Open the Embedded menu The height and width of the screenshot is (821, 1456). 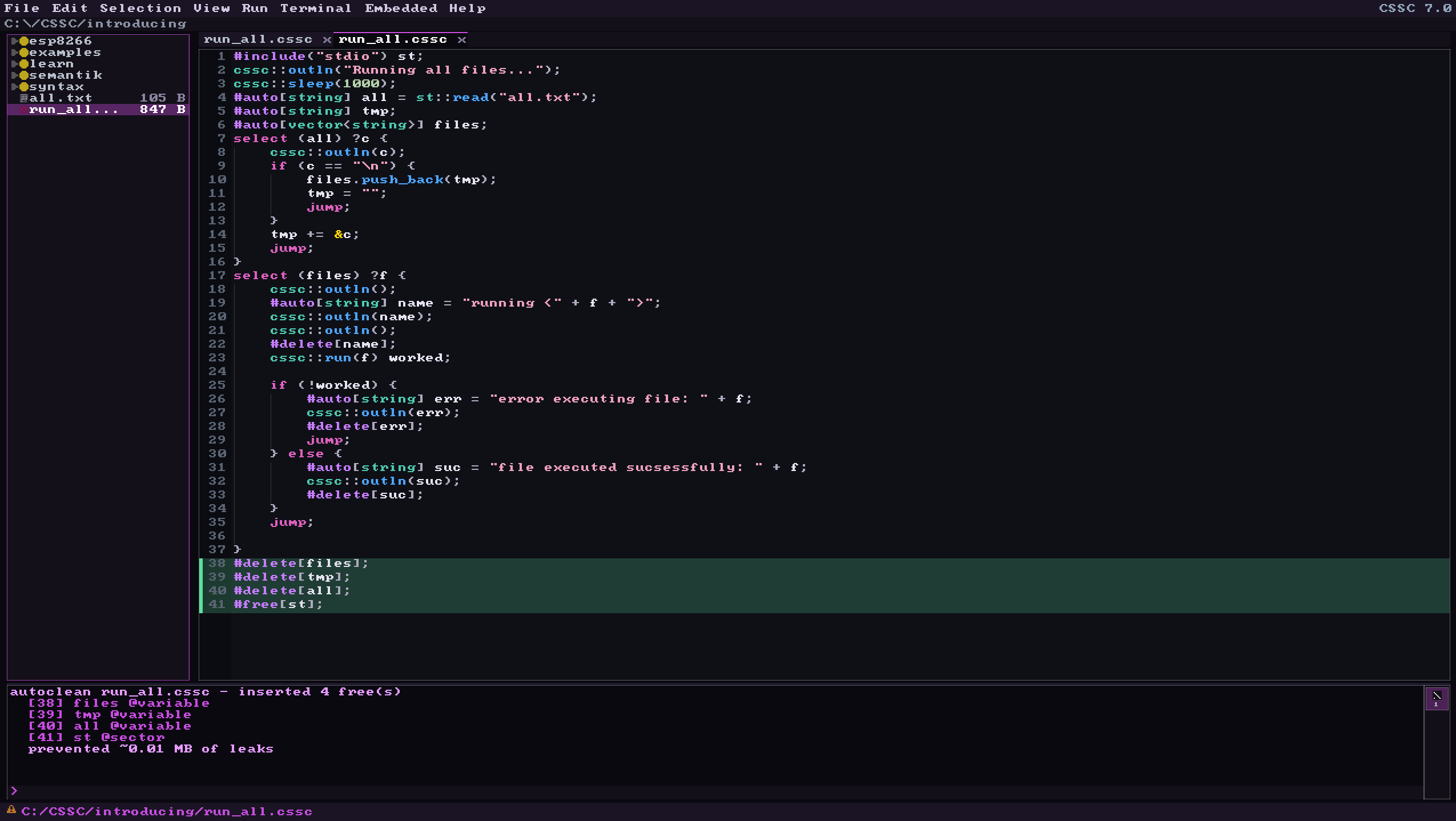coord(401,8)
